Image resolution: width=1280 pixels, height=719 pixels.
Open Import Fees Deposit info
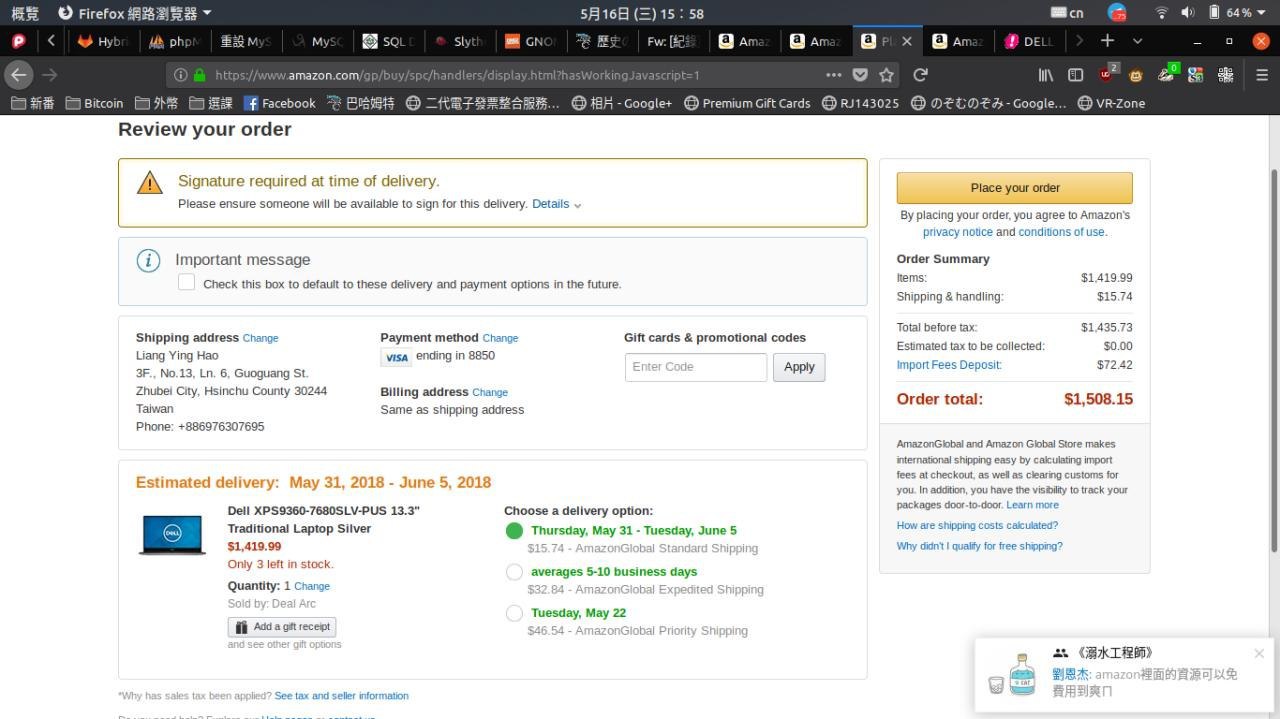(x=949, y=365)
